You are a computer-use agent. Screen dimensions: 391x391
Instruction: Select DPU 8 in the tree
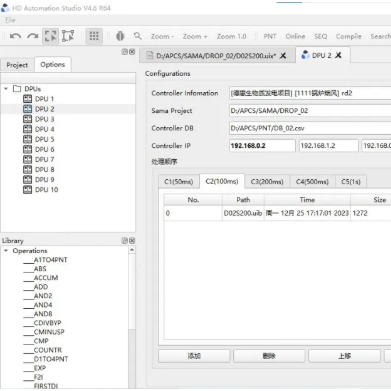point(45,169)
